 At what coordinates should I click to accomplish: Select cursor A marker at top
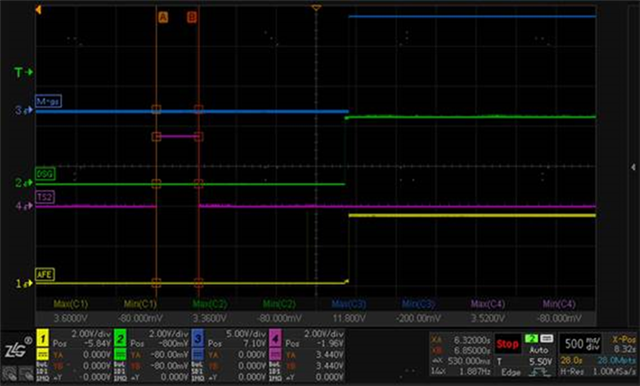[163, 17]
